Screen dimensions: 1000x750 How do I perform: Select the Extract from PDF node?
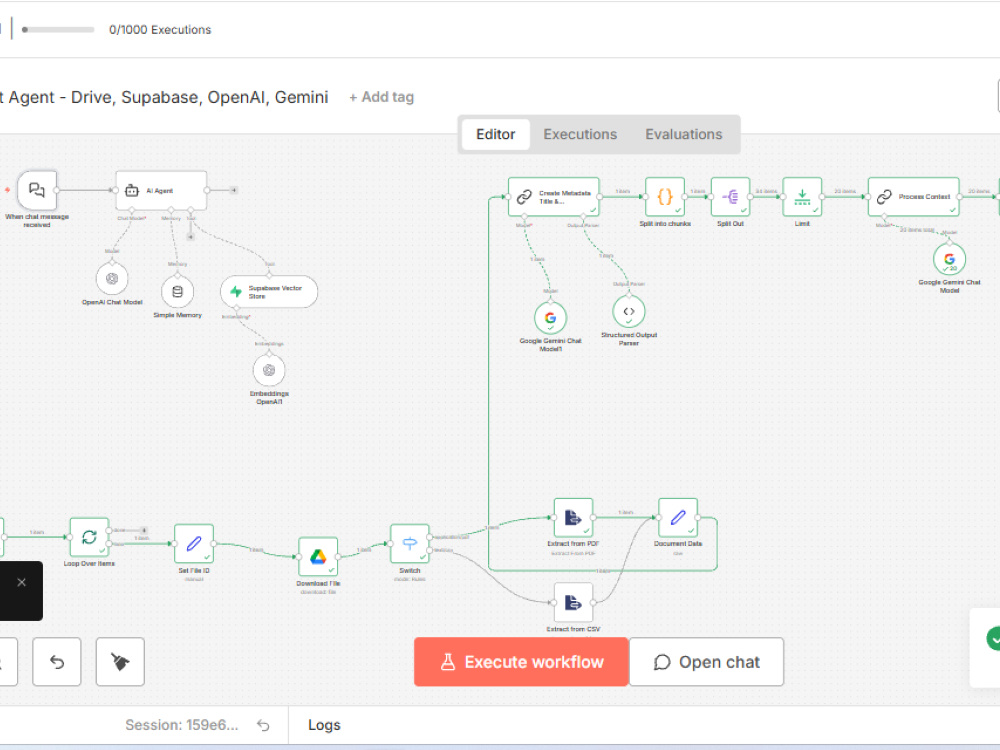[573, 517]
